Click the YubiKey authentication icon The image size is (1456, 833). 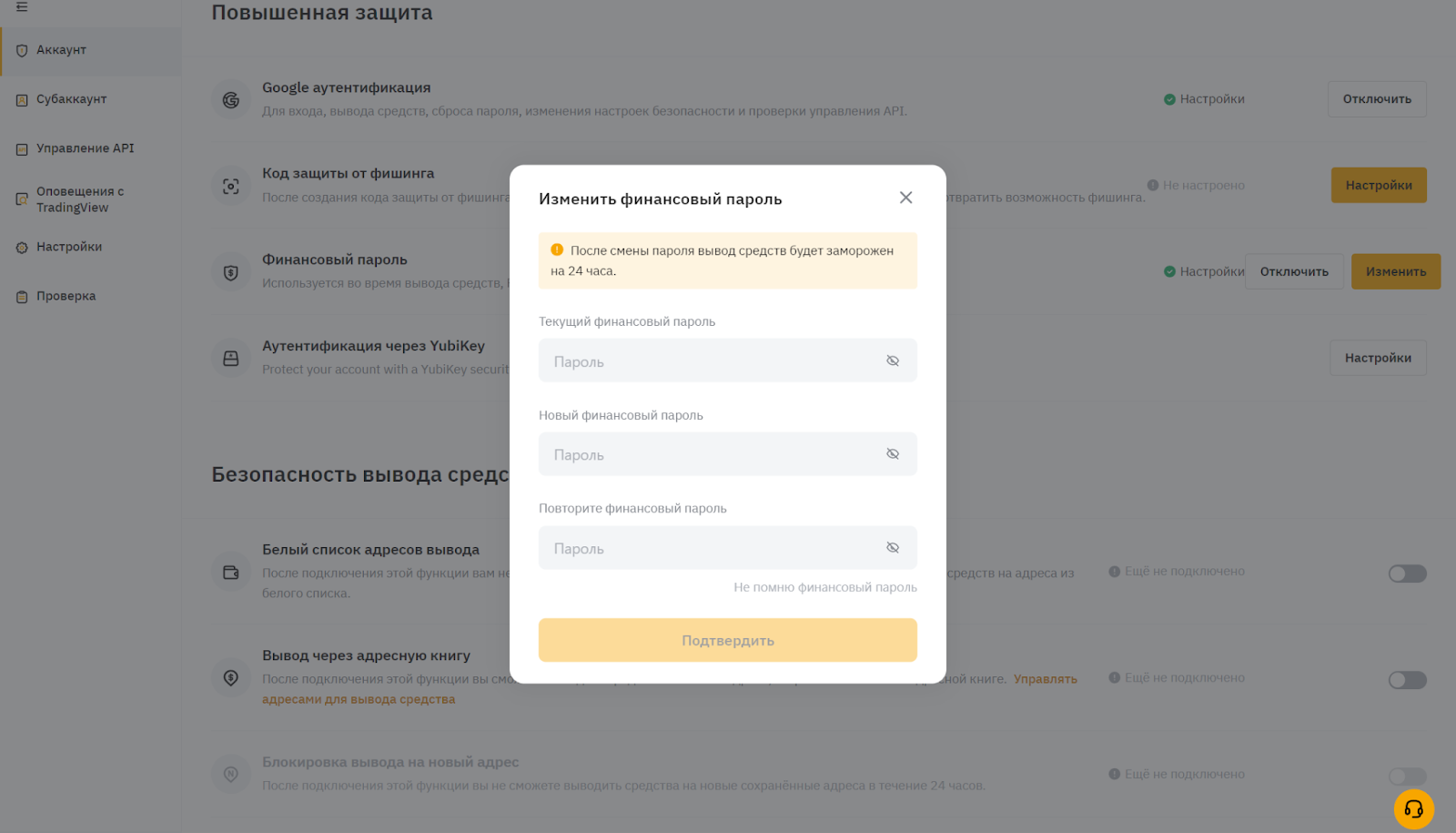tap(231, 359)
